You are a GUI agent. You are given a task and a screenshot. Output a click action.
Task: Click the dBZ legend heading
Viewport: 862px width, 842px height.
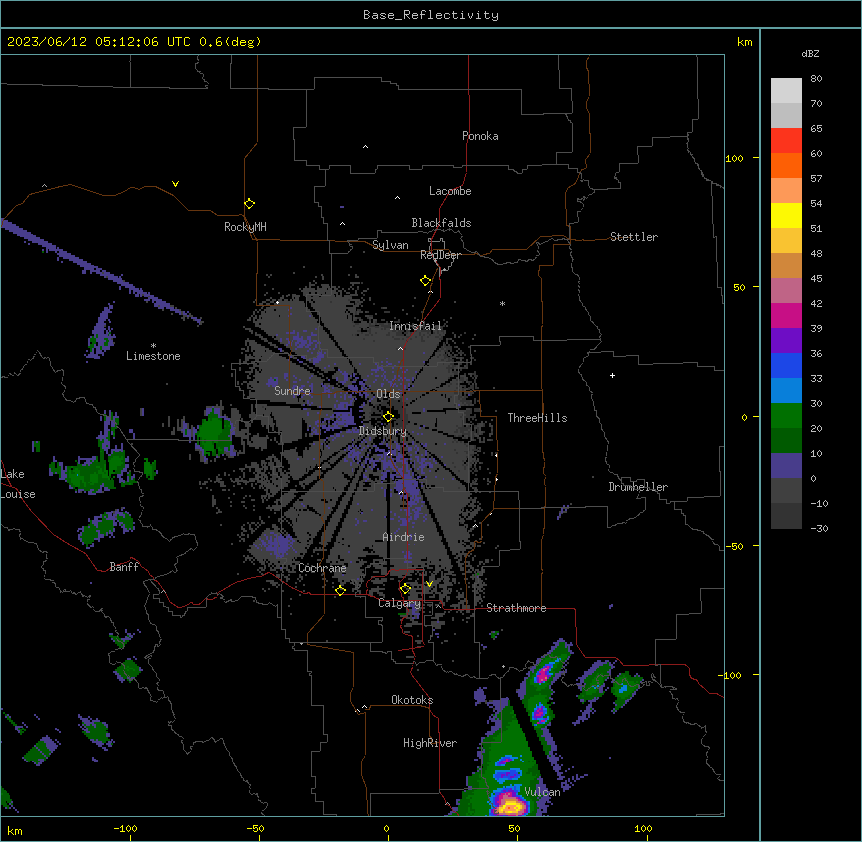pos(810,54)
